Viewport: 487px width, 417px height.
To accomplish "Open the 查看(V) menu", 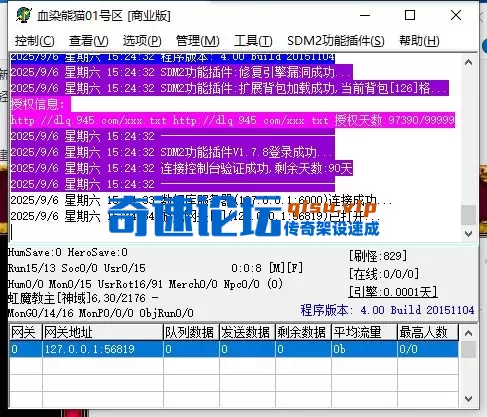I will pyautogui.click(x=89, y=41).
